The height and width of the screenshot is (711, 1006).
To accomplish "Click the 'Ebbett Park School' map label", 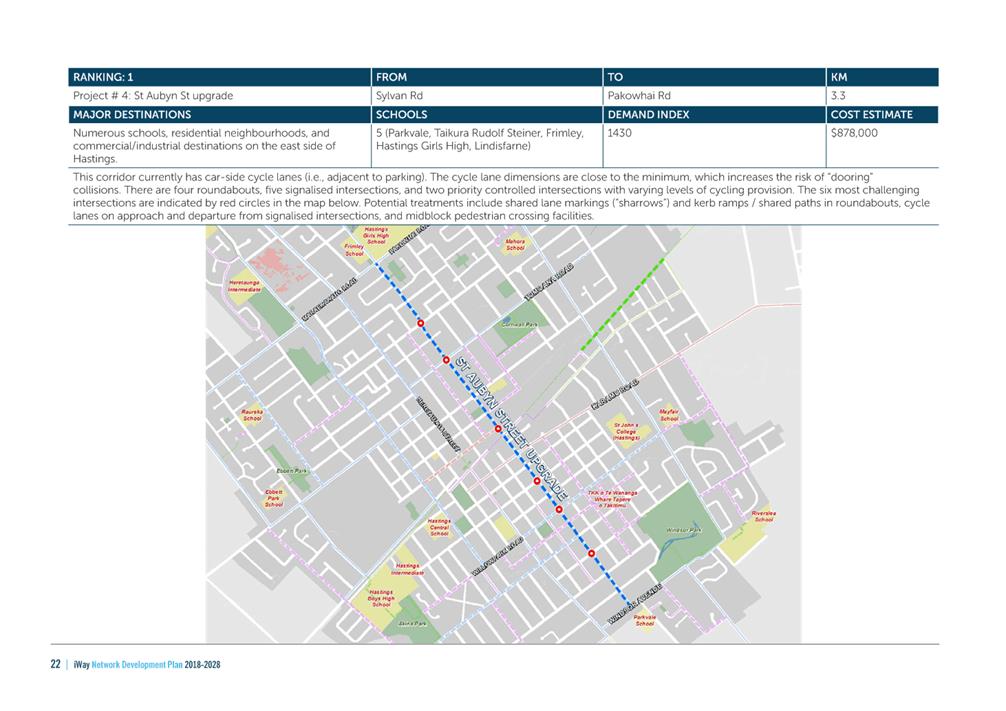I will pyautogui.click(x=274, y=499).
